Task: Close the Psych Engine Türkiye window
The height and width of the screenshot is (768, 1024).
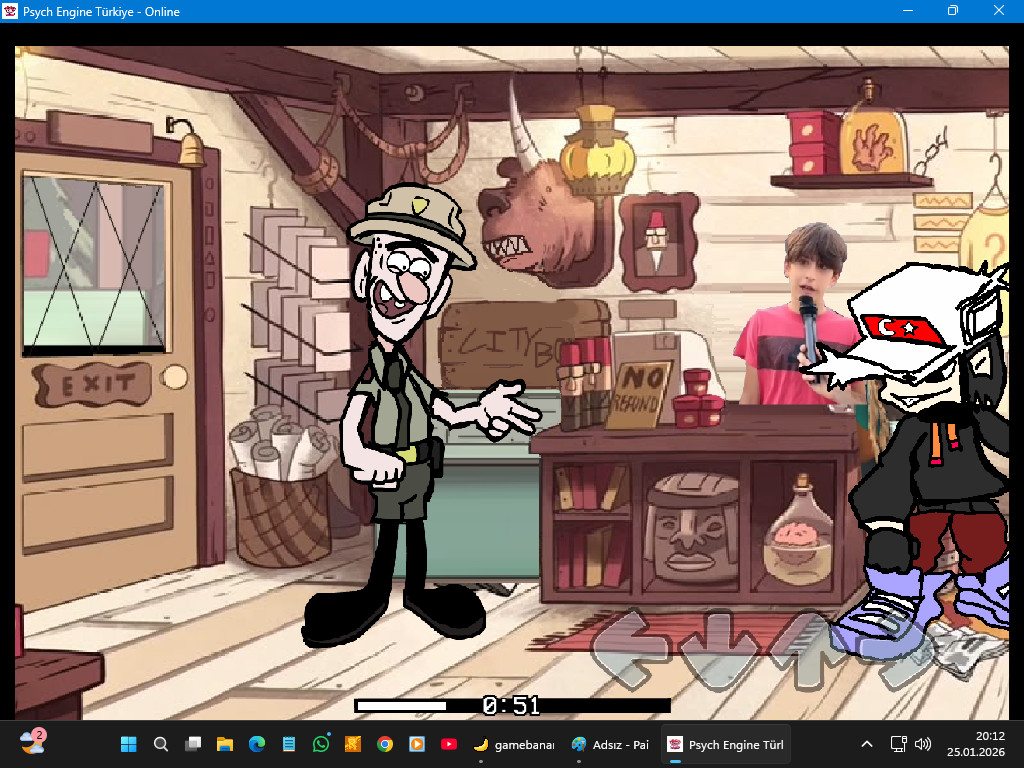Action: click(999, 11)
